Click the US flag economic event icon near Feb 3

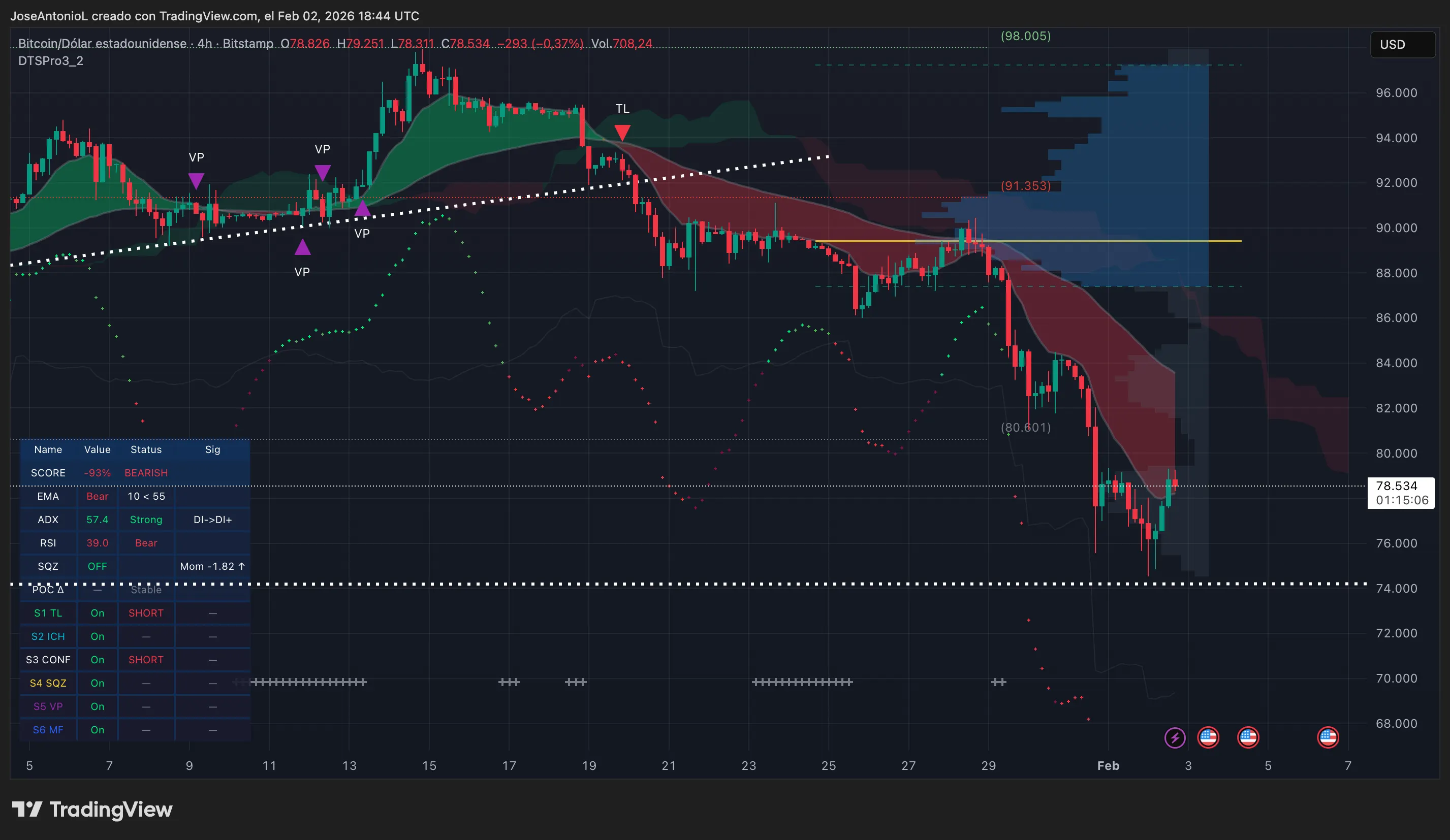click(1208, 737)
